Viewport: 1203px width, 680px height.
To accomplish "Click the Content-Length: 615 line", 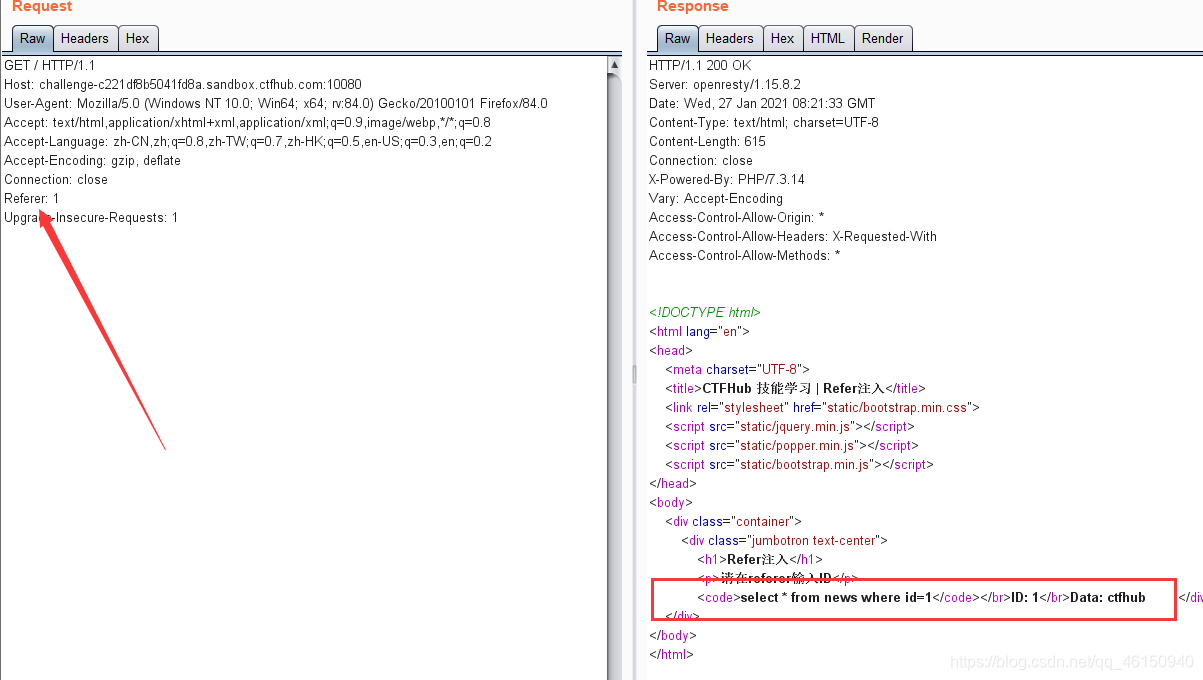I will [707, 142].
